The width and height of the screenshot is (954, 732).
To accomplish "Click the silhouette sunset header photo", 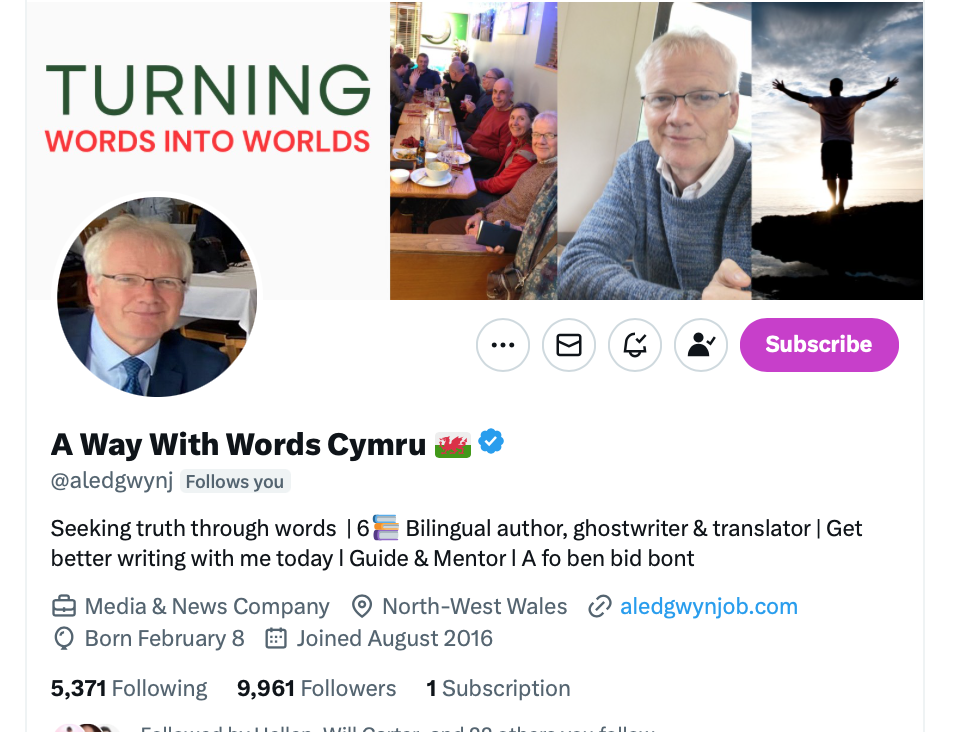I will (837, 151).
